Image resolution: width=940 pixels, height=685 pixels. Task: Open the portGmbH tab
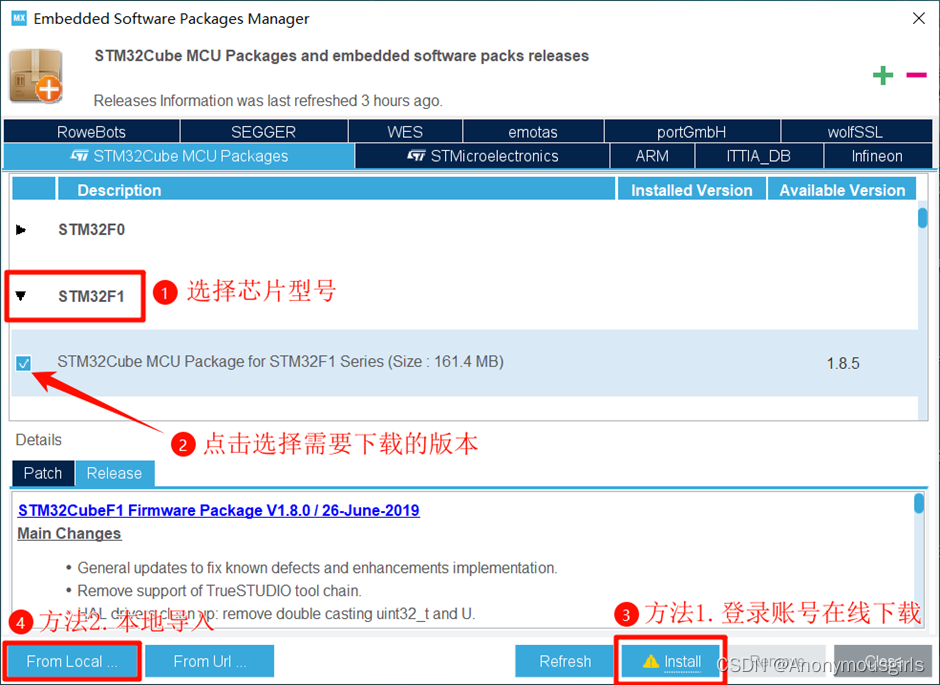[x=692, y=132]
